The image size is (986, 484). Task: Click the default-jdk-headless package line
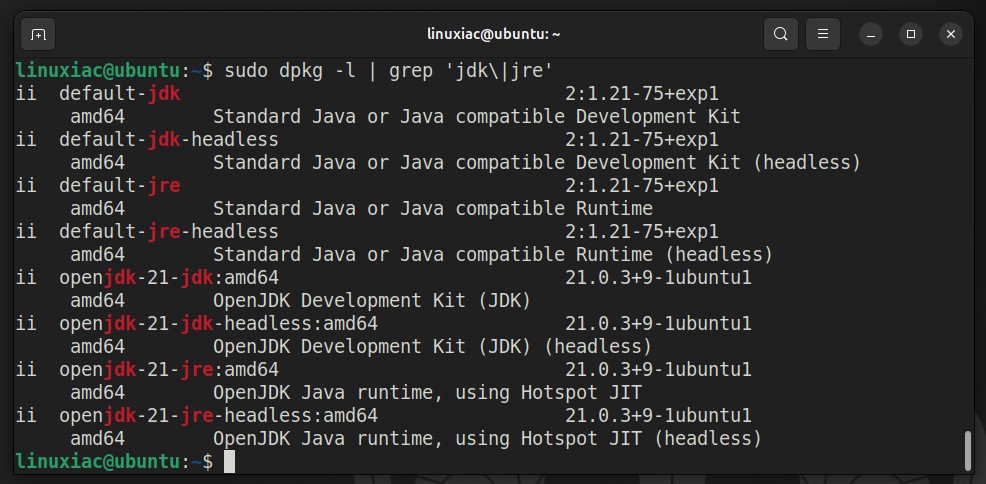pos(169,140)
